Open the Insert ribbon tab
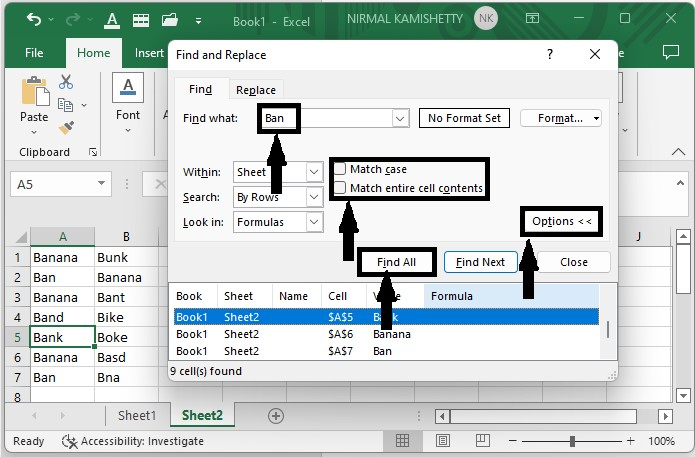This screenshot has height=457, width=695. tap(149, 53)
